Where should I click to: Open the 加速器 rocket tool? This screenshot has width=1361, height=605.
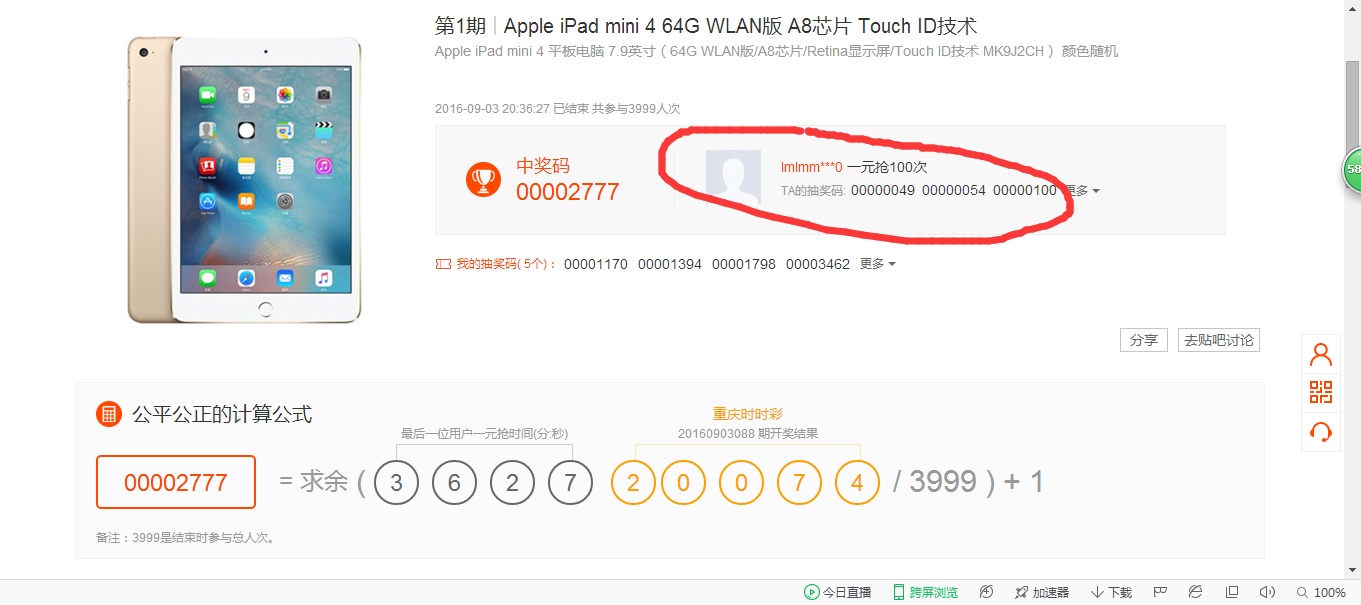[x=1042, y=592]
